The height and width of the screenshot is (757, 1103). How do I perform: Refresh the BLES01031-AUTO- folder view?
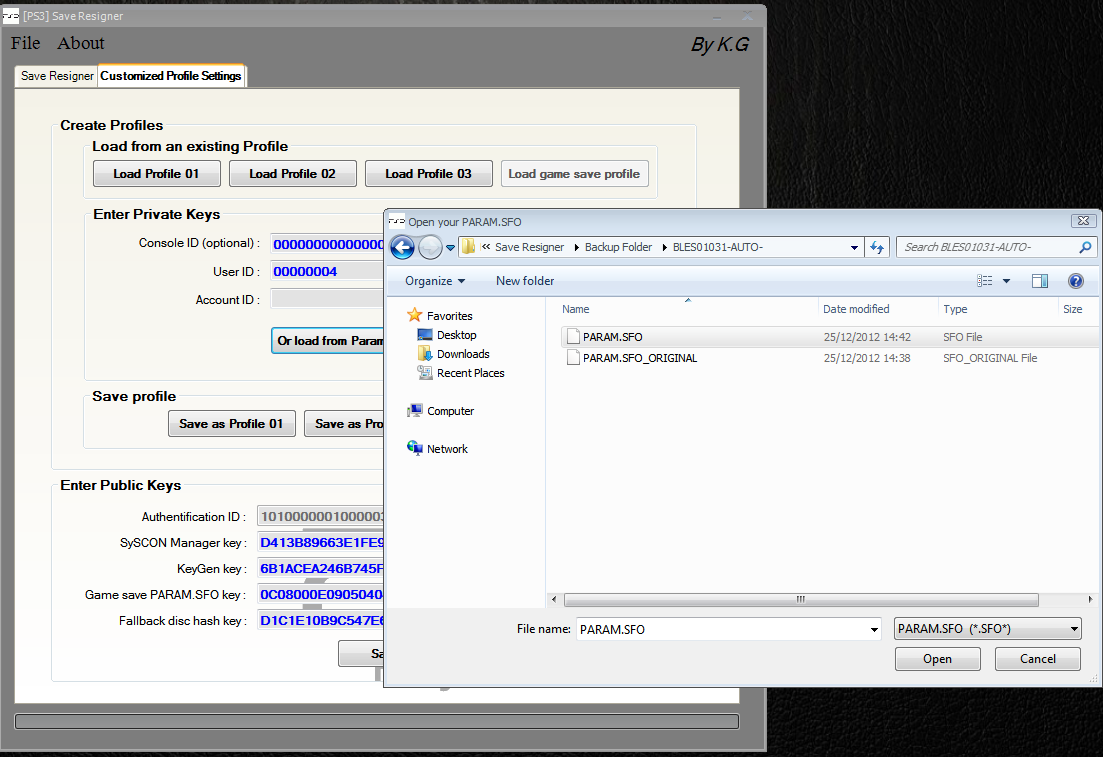pos(876,247)
